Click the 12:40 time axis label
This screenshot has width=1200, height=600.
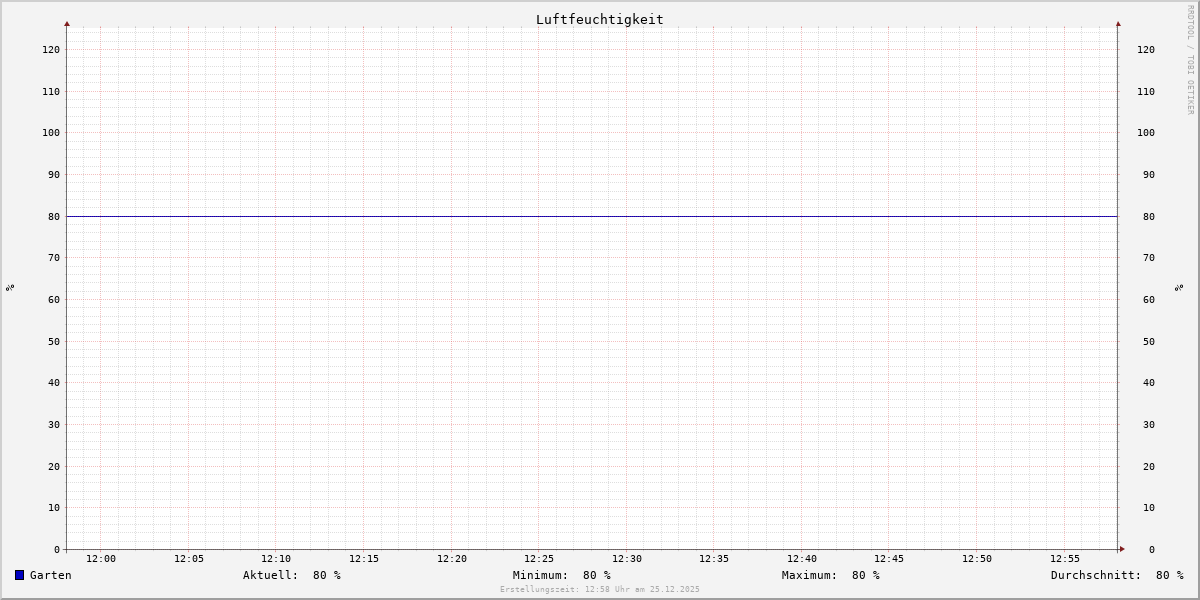pos(802,558)
